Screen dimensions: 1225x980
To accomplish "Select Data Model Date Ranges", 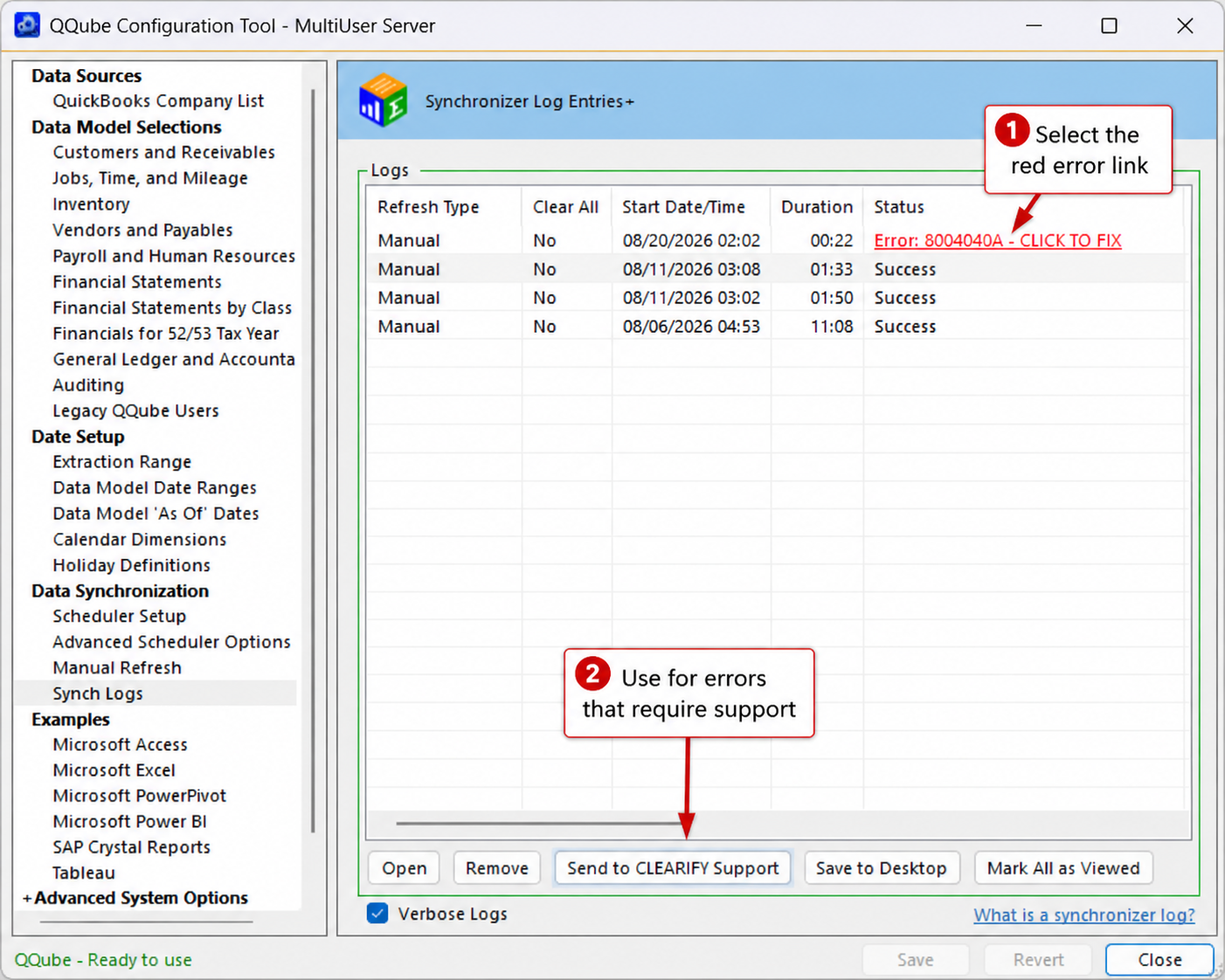I will click(155, 487).
